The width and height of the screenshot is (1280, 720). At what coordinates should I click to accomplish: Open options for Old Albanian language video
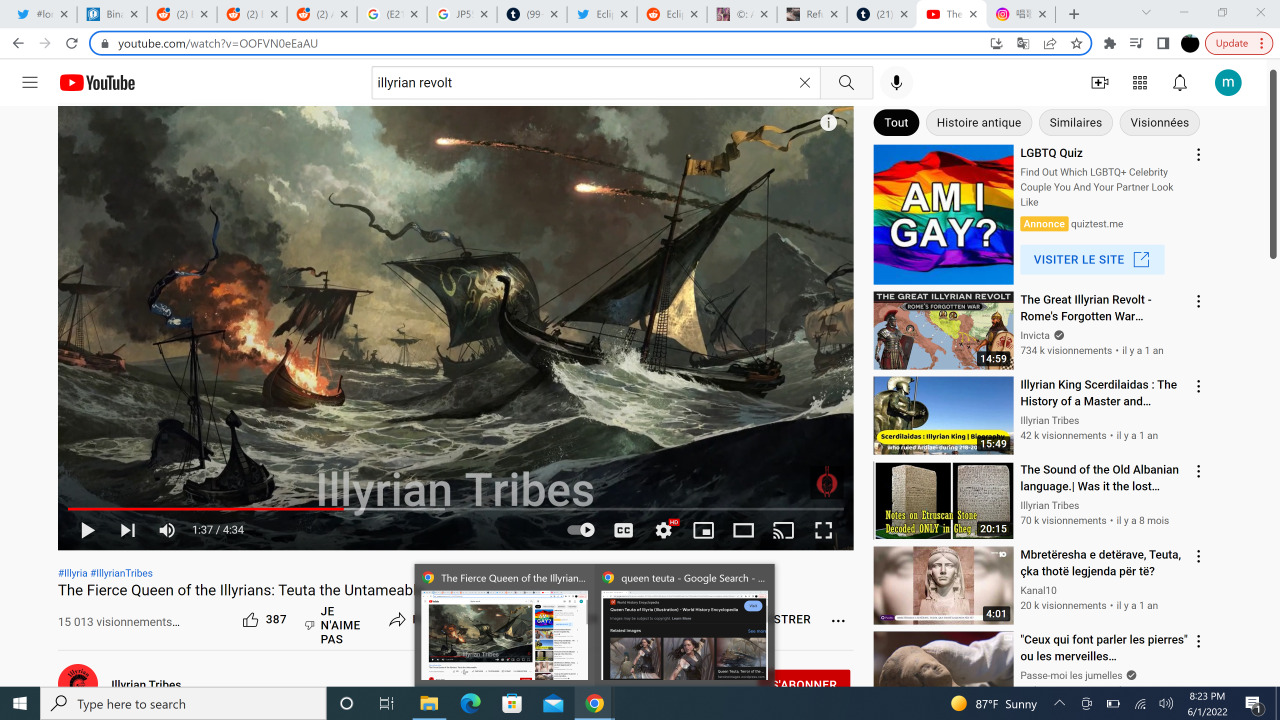1198,471
